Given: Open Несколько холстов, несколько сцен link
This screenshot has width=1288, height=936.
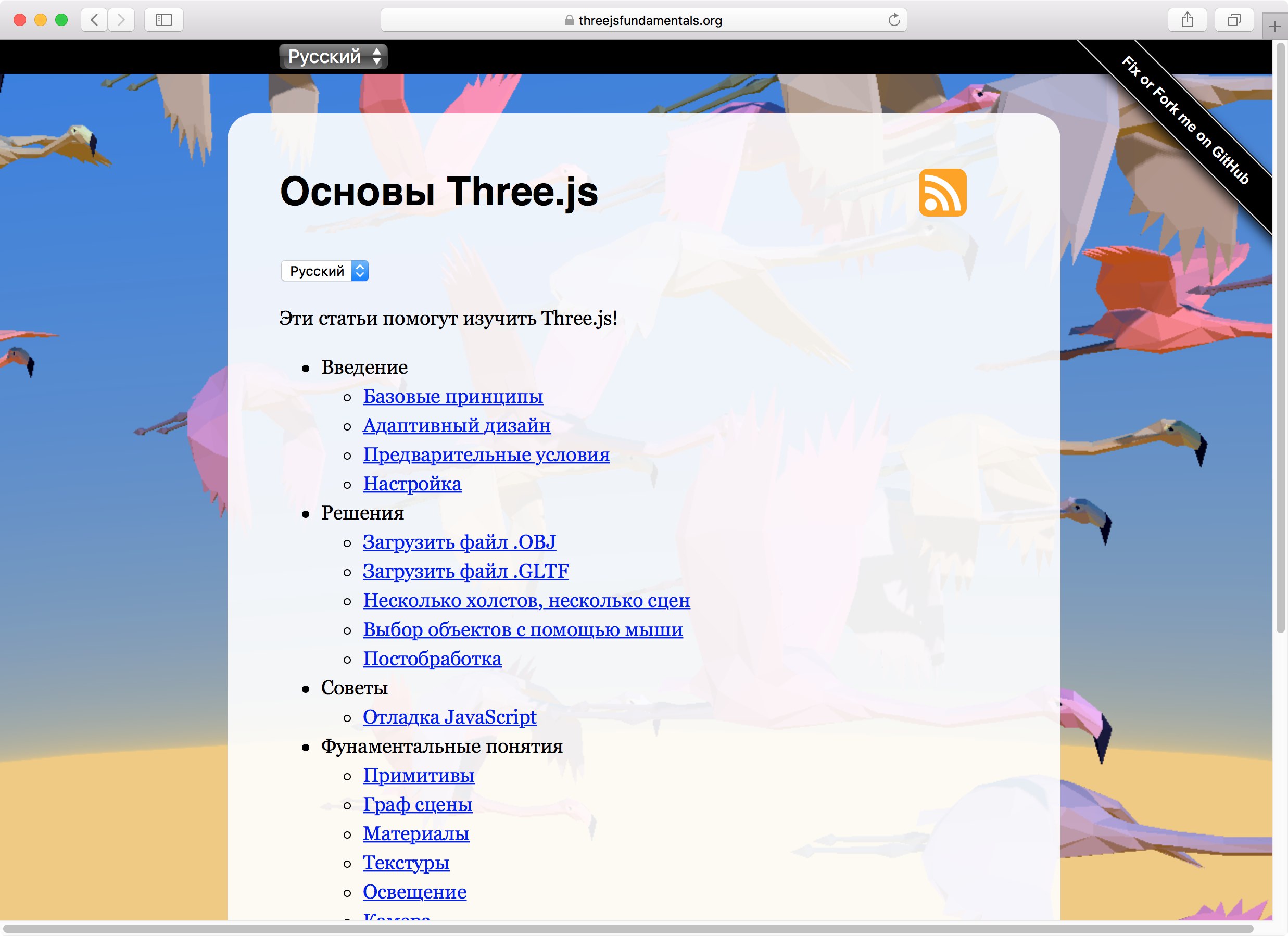Looking at the screenshot, I should tap(526, 600).
